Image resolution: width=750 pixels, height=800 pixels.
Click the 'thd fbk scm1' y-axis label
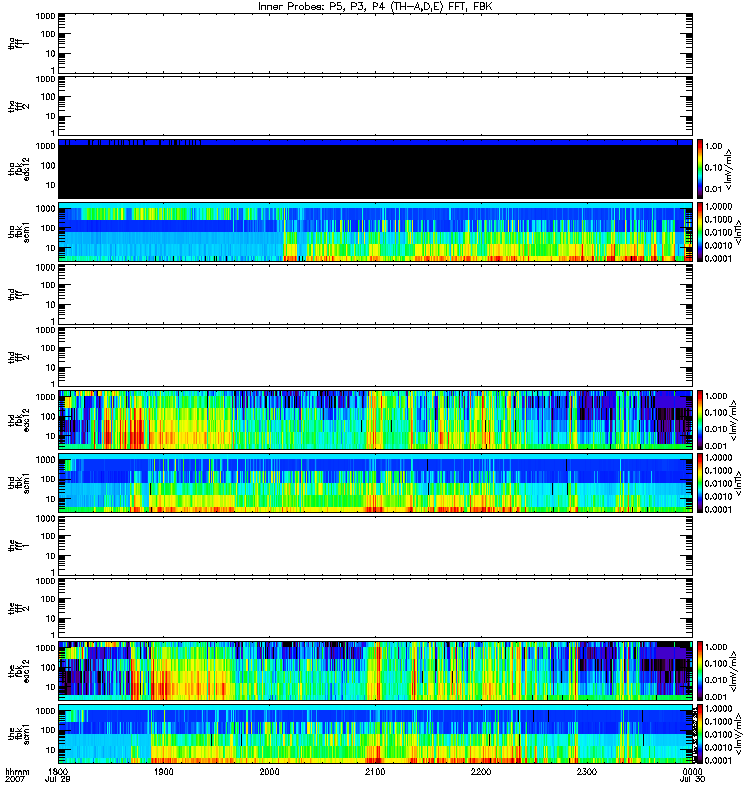[19, 483]
